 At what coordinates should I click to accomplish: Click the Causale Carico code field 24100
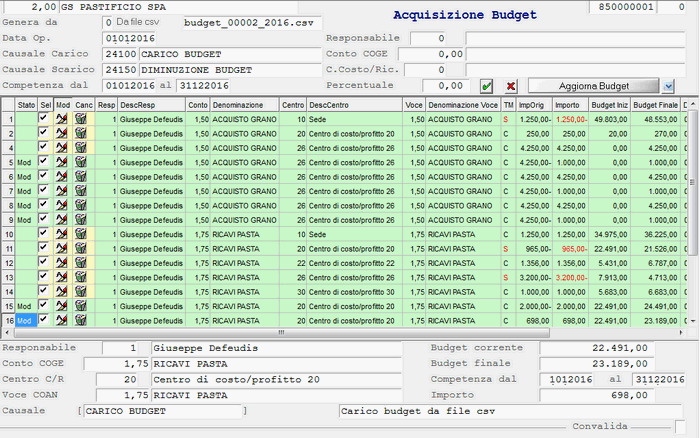point(120,54)
